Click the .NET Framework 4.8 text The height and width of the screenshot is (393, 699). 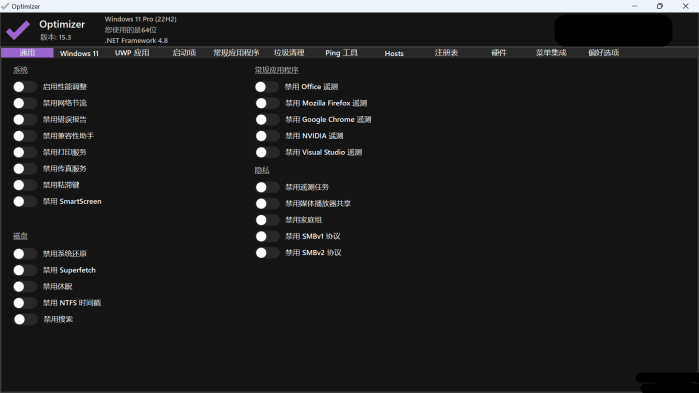tap(136, 40)
